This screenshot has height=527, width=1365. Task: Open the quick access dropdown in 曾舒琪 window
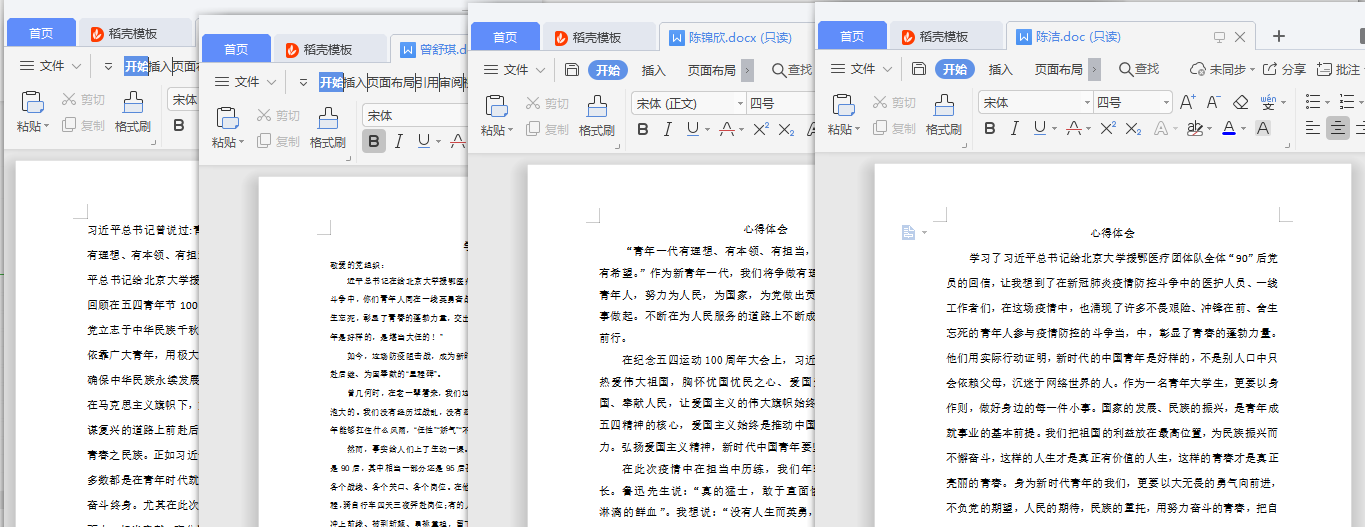[303, 82]
